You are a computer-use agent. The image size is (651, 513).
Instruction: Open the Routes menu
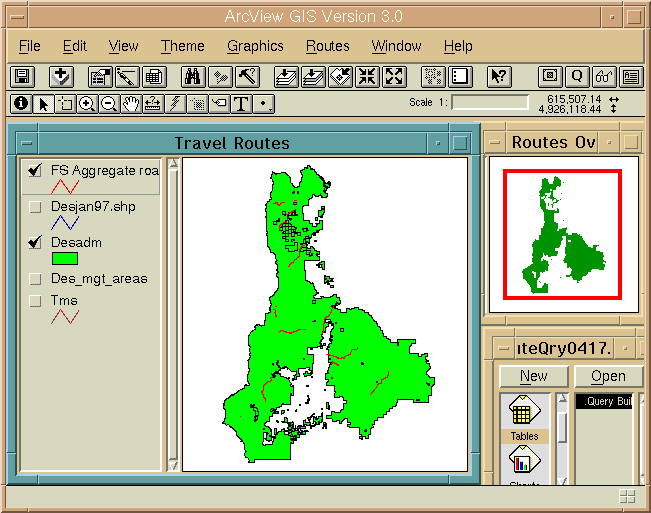pos(328,46)
